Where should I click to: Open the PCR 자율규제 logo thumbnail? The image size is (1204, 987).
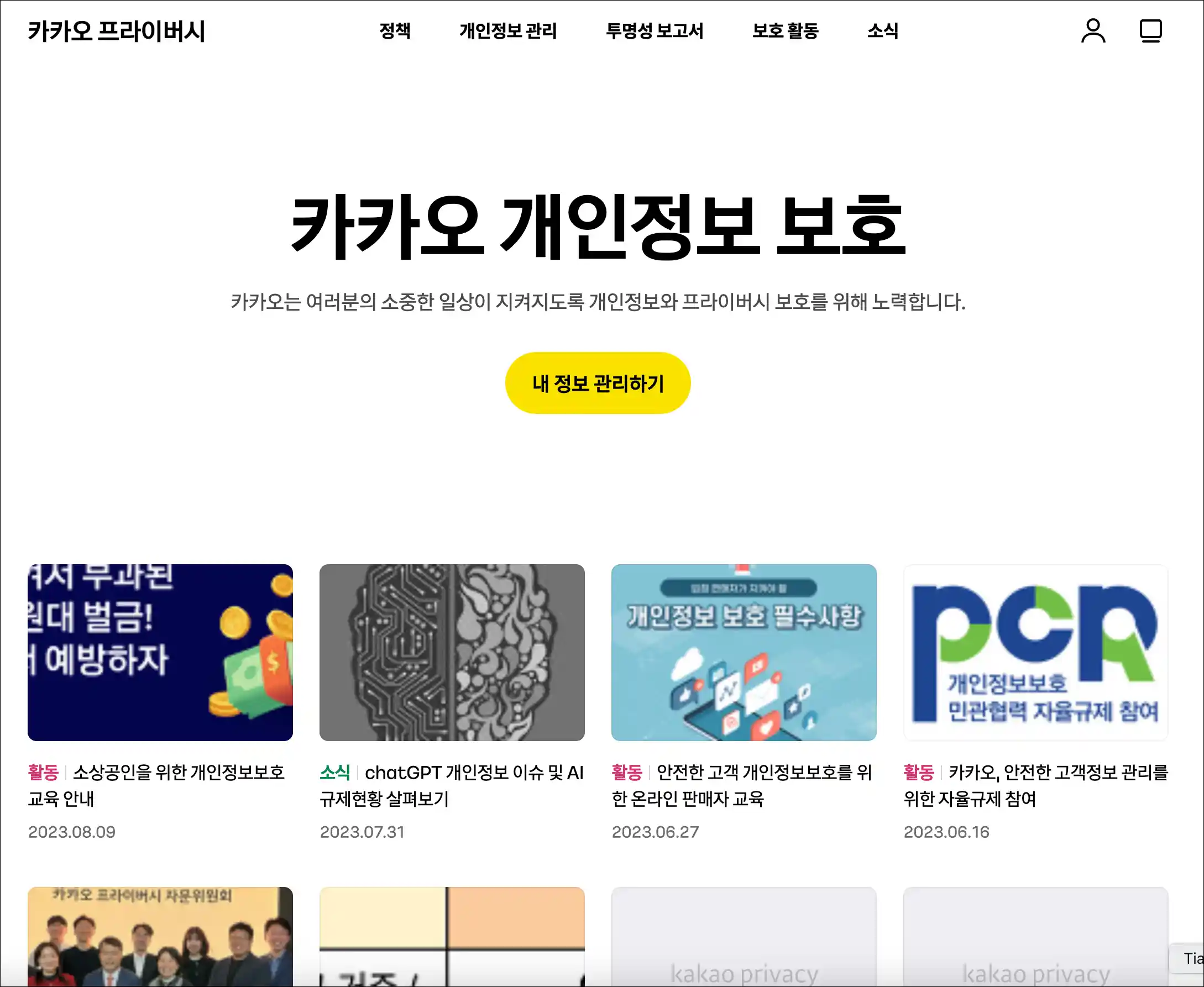[x=1035, y=653]
